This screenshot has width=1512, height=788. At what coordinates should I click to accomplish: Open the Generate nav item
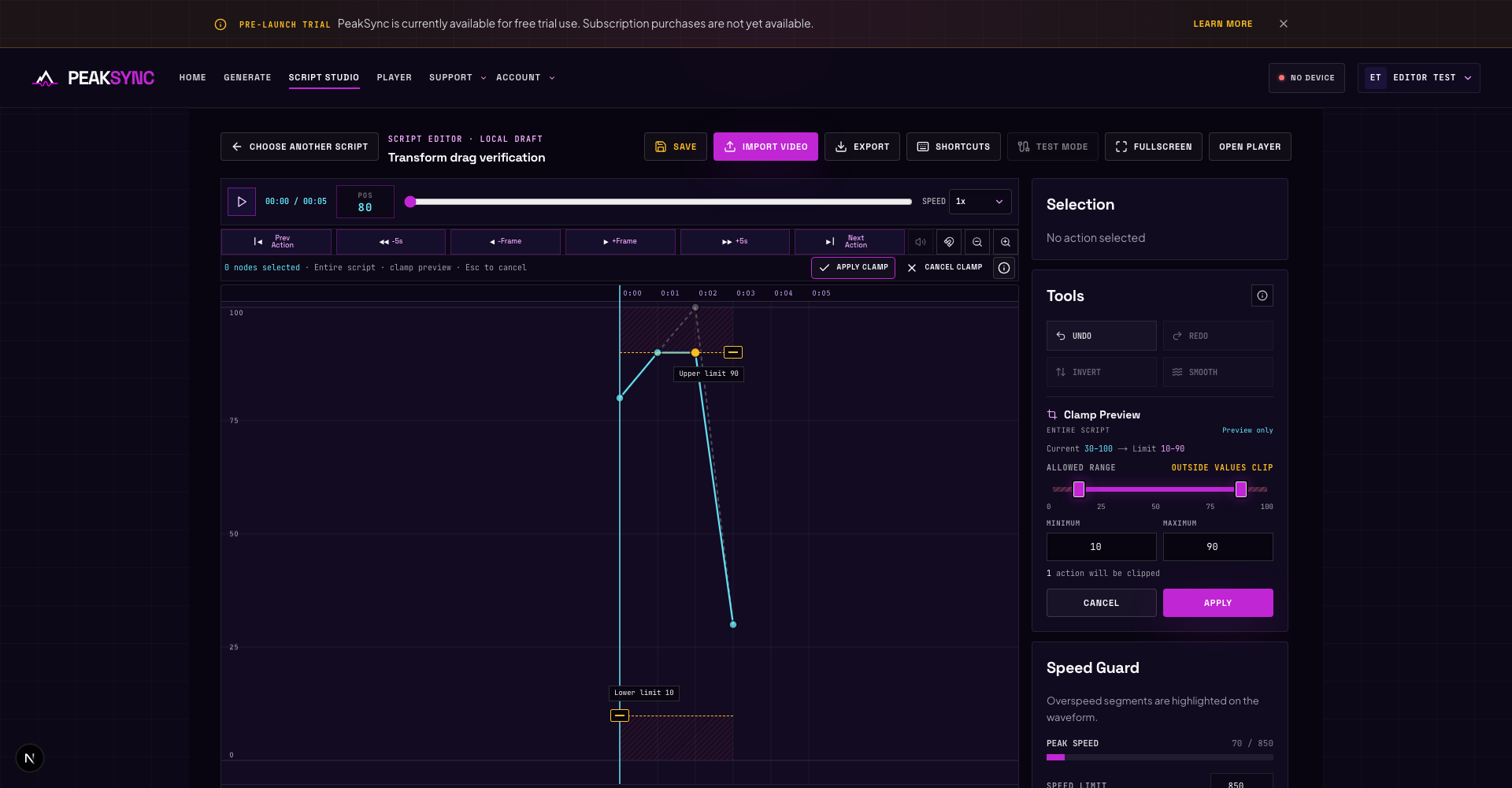(x=247, y=77)
